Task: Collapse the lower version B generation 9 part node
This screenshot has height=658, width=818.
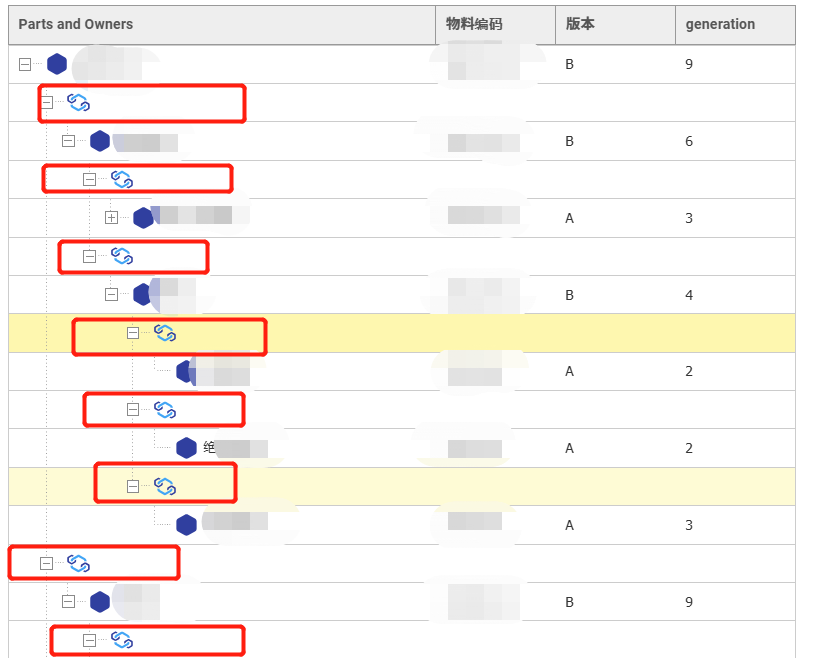Action: (68, 602)
